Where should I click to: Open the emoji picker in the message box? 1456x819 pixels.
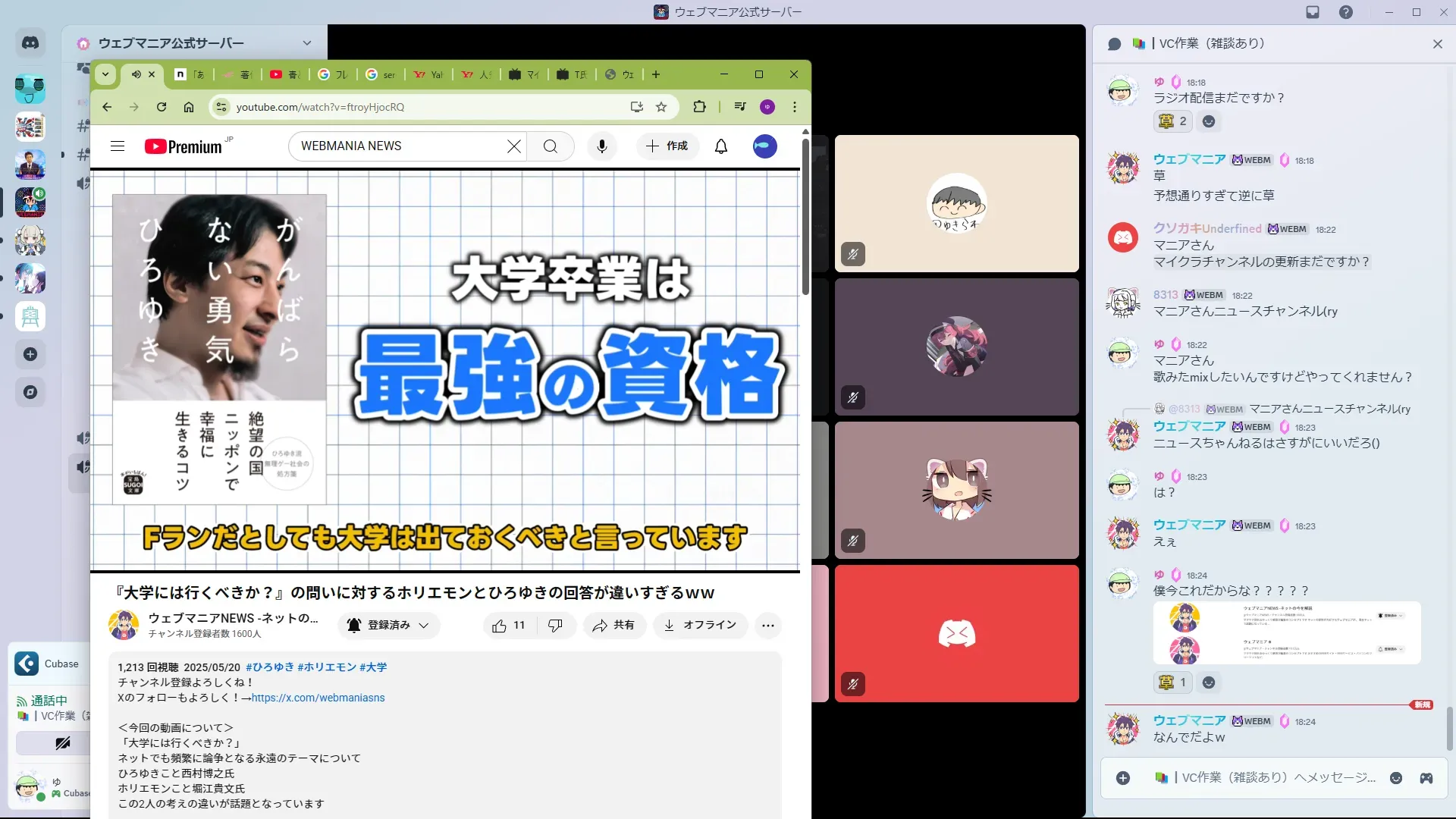[1395, 778]
